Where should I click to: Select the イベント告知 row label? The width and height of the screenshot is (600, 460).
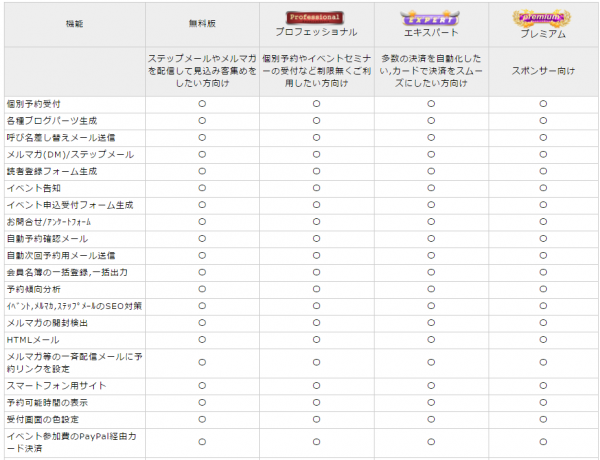coord(34,188)
